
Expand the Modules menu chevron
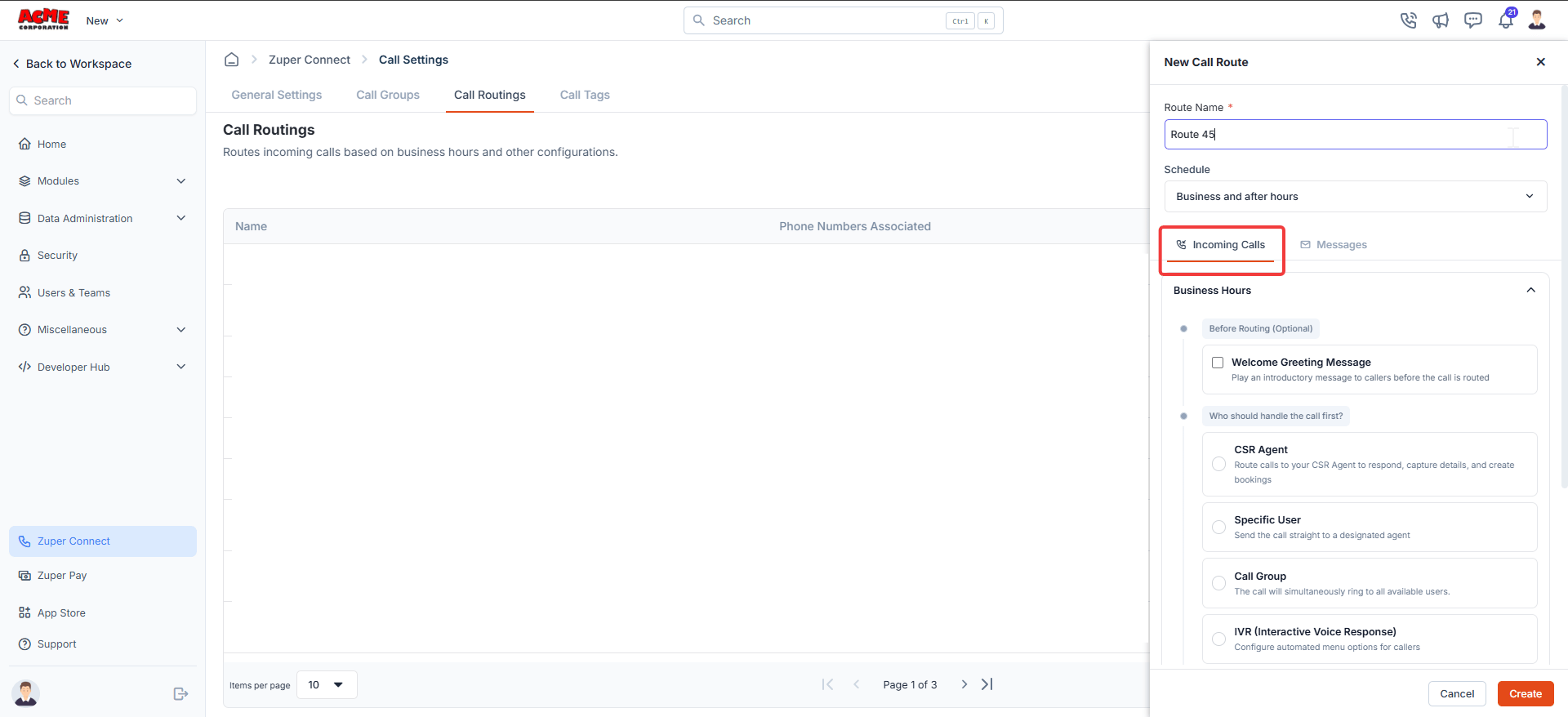point(181,181)
